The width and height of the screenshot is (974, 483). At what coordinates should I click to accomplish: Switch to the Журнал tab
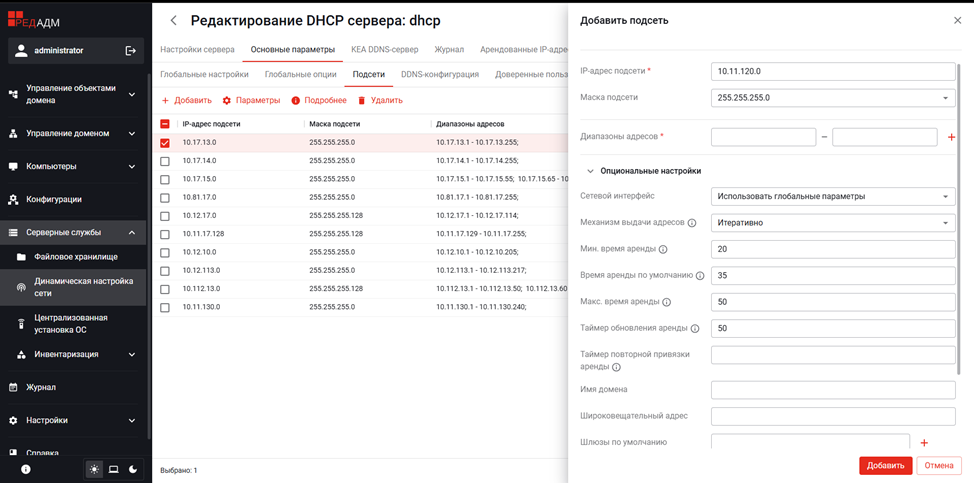click(449, 50)
